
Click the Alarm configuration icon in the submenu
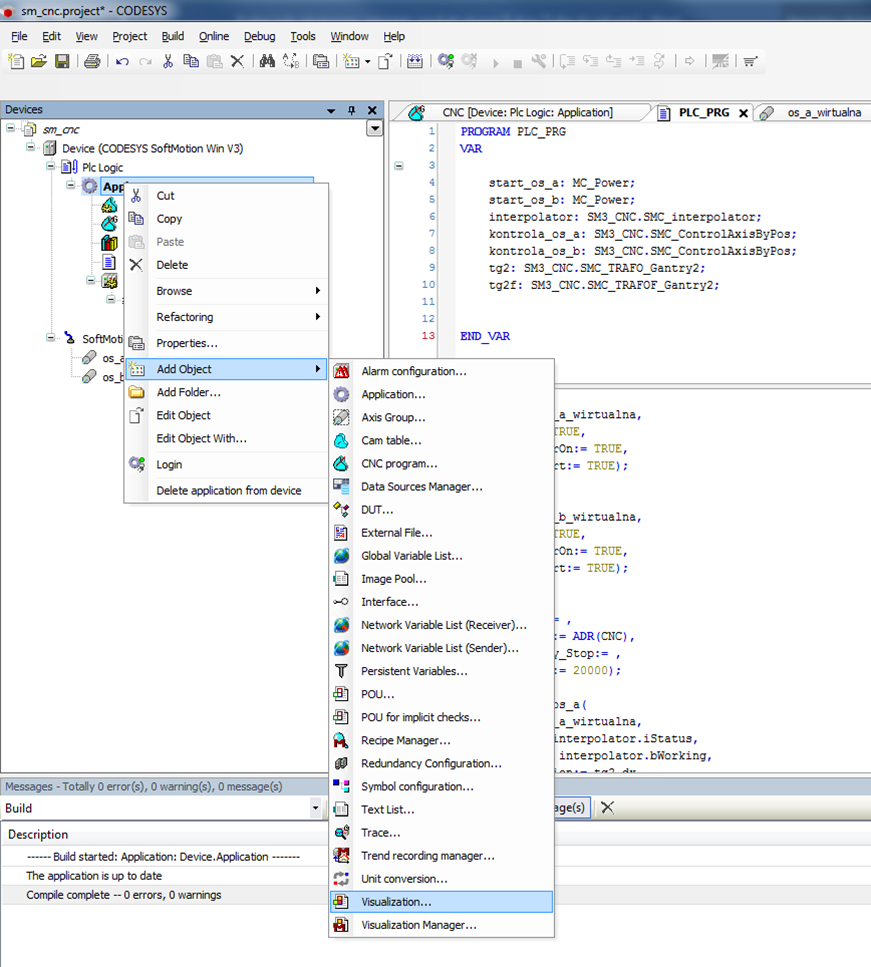pyautogui.click(x=341, y=371)
